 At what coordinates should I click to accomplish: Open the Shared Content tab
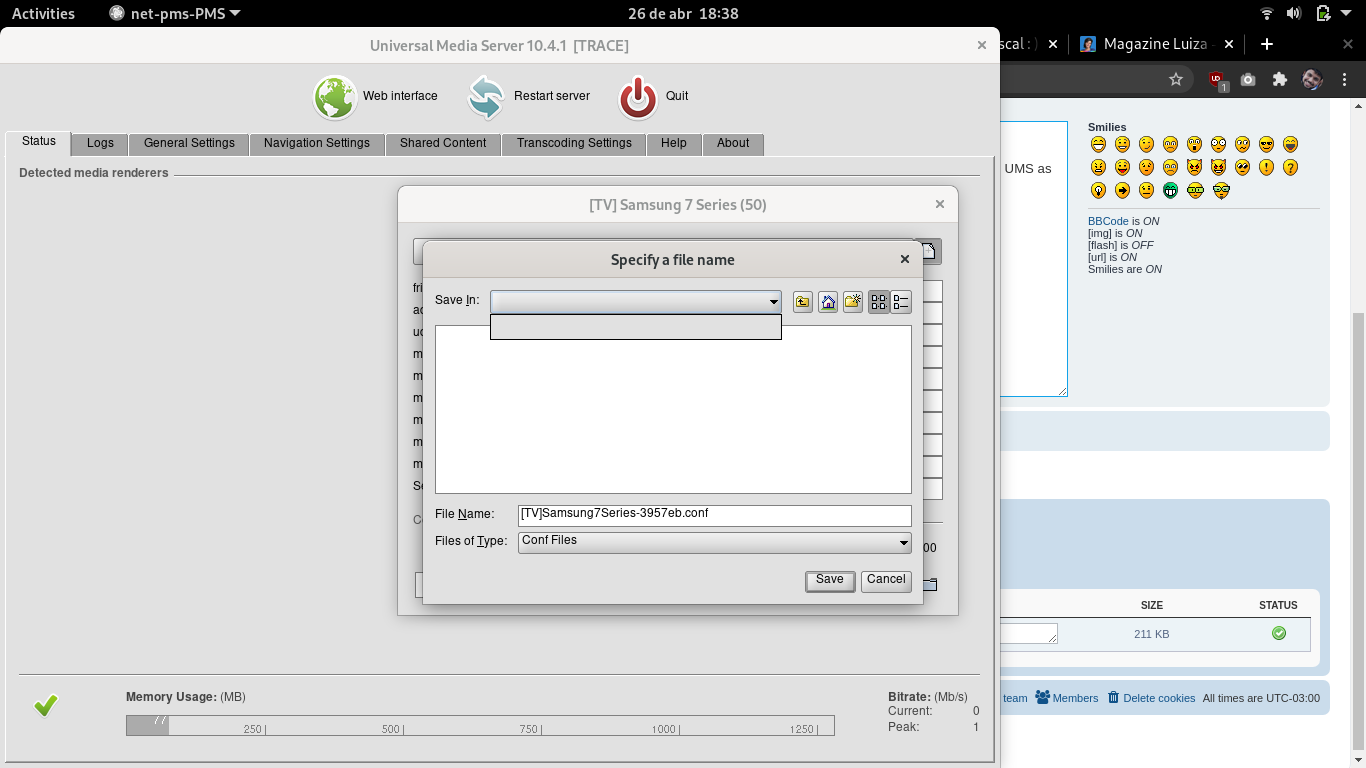tap(443, 144)
